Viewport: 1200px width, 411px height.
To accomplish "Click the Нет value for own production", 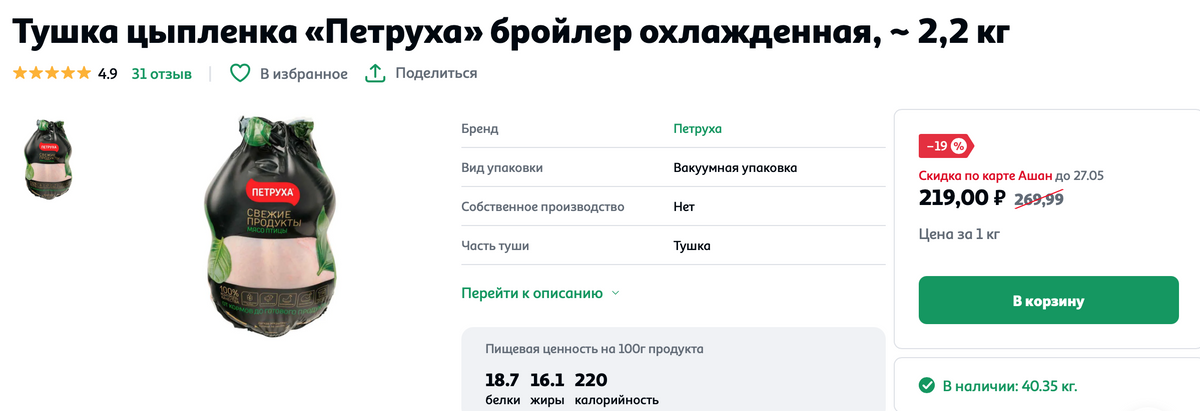I will point(684,207).
